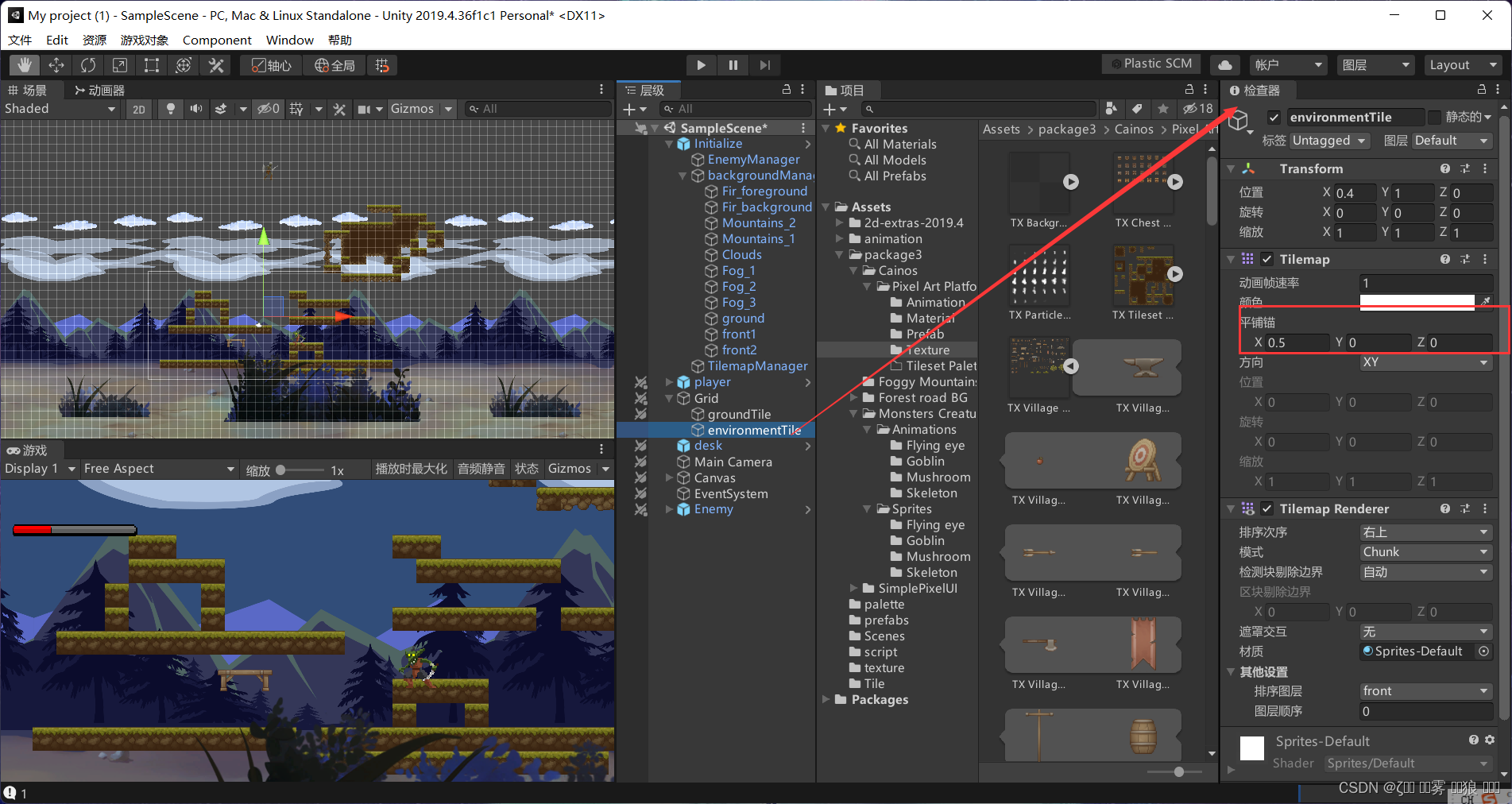Use eyedropper next to color field
The image size is (1512, 804).
click(x=1486, y=301)
